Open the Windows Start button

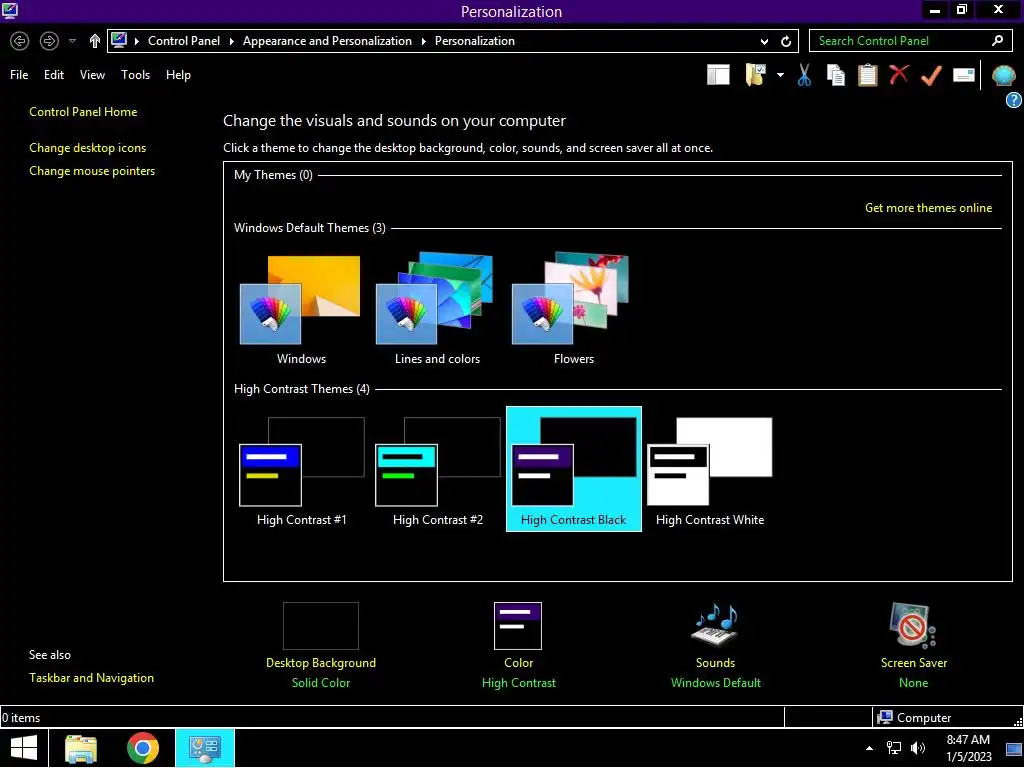(x=24, y=748)
